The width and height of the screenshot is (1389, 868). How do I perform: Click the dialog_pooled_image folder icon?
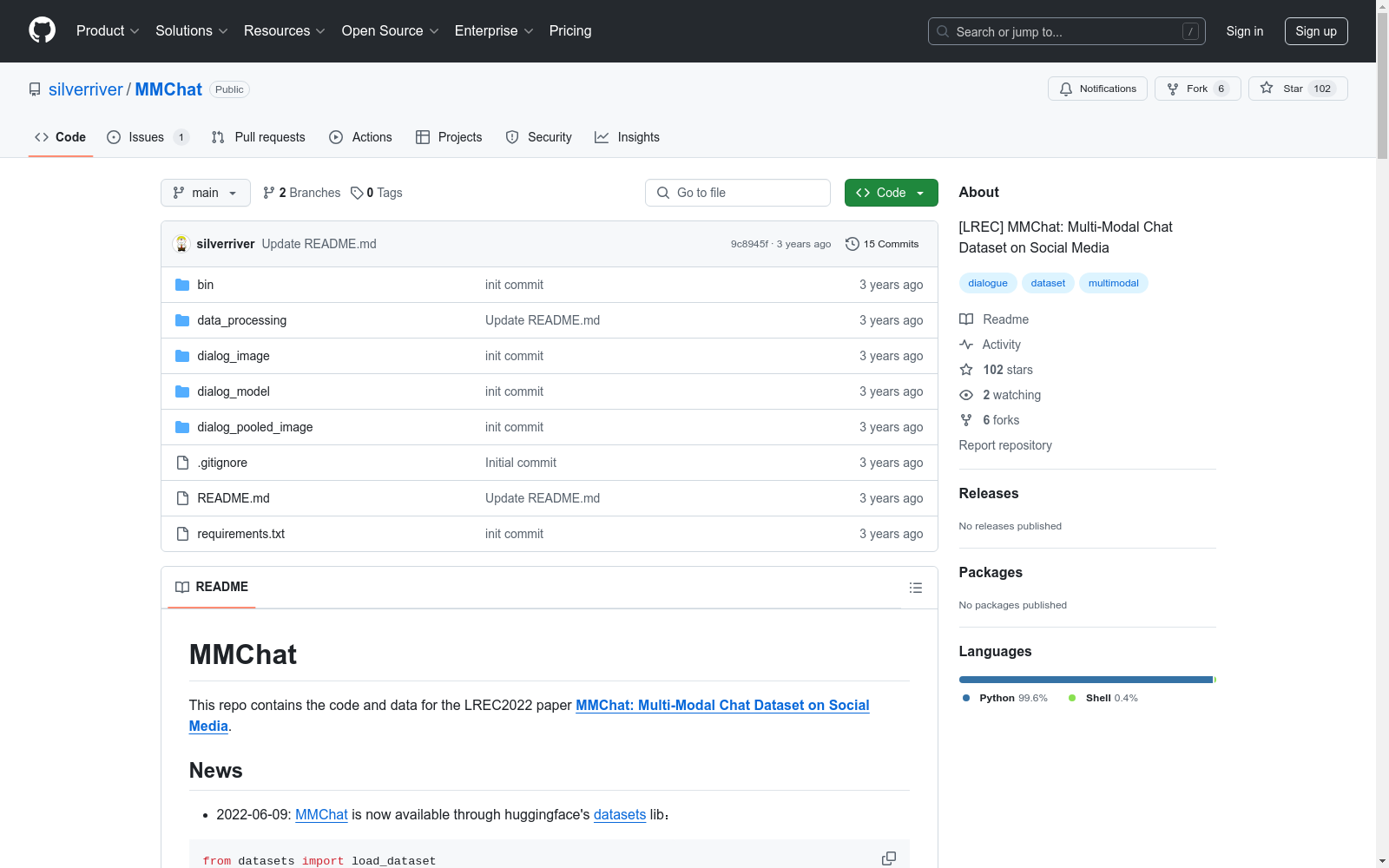[x=182, y=427]
